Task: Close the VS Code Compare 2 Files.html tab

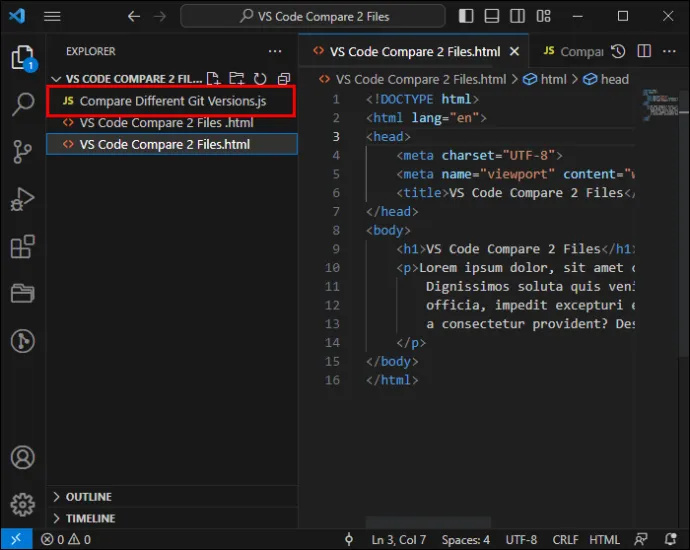Action: [514, 51]
